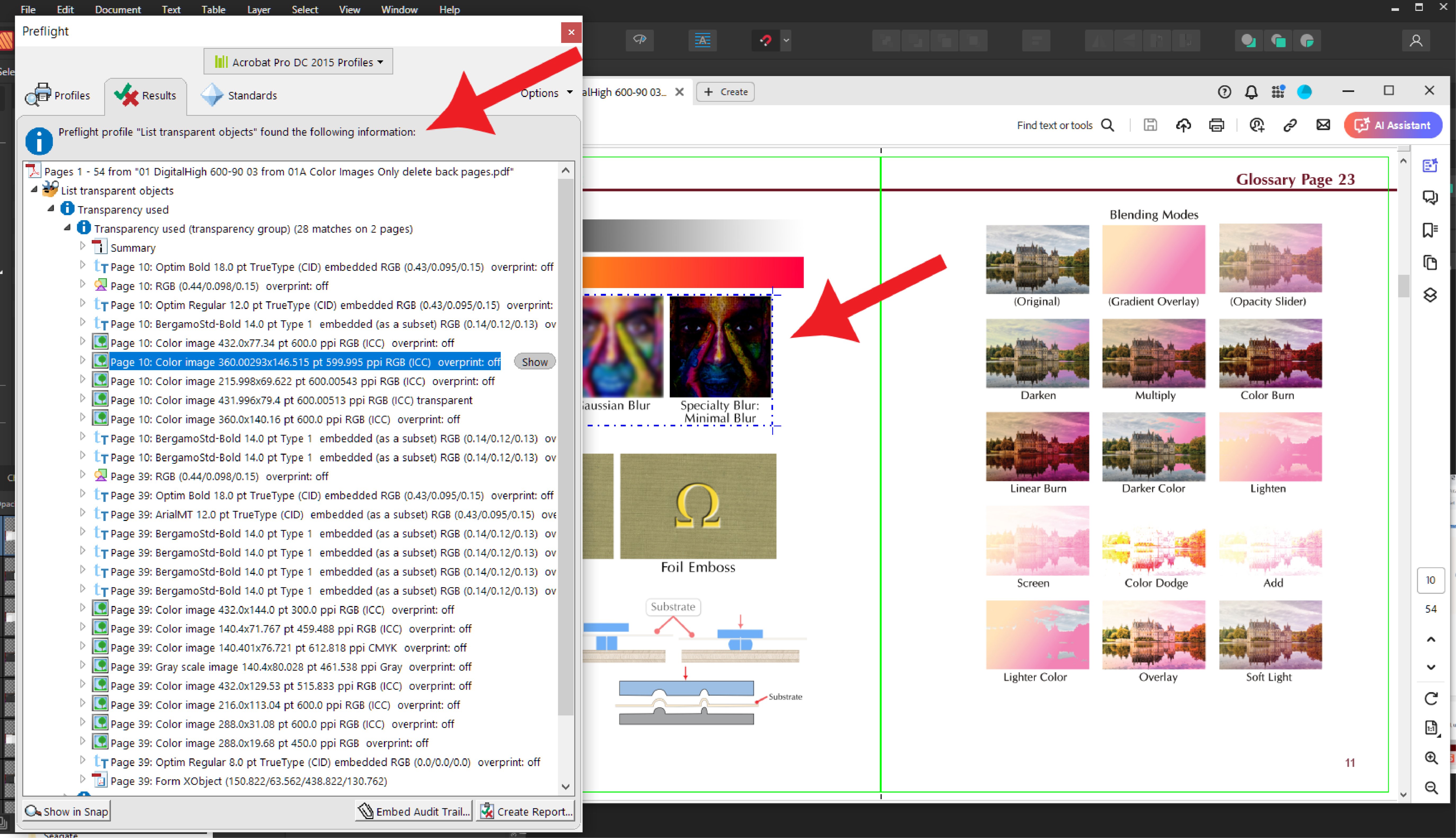Screen dimensions: 1456x838
Task: Click the Acrobat document vertical scrollbar
Action: pos(1404,286)
